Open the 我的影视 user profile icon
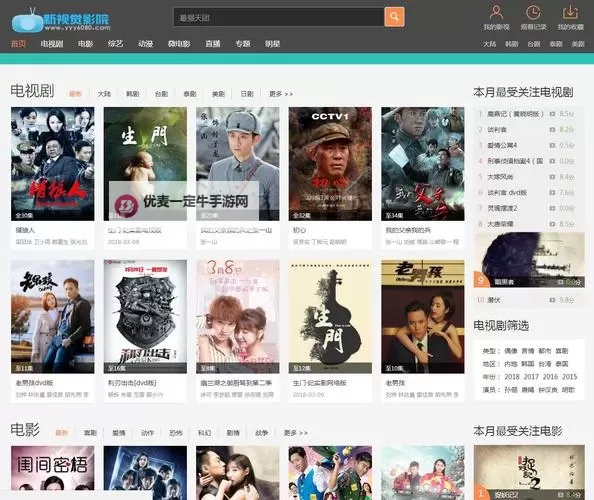The width and height of the screenshot is (594, 500). click(496, 12)
